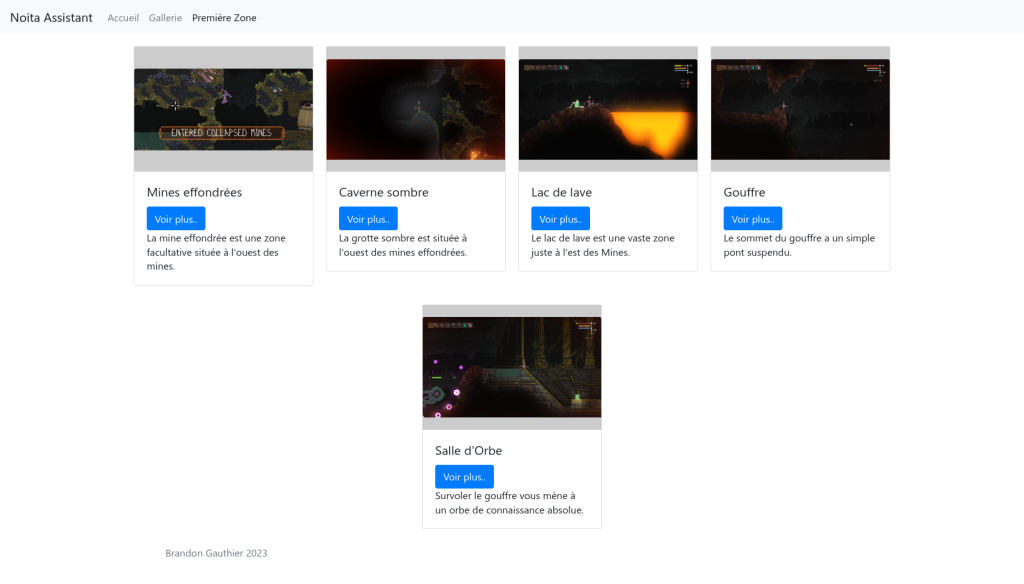Click Voir plus under Salle d'Orbe

464,477
